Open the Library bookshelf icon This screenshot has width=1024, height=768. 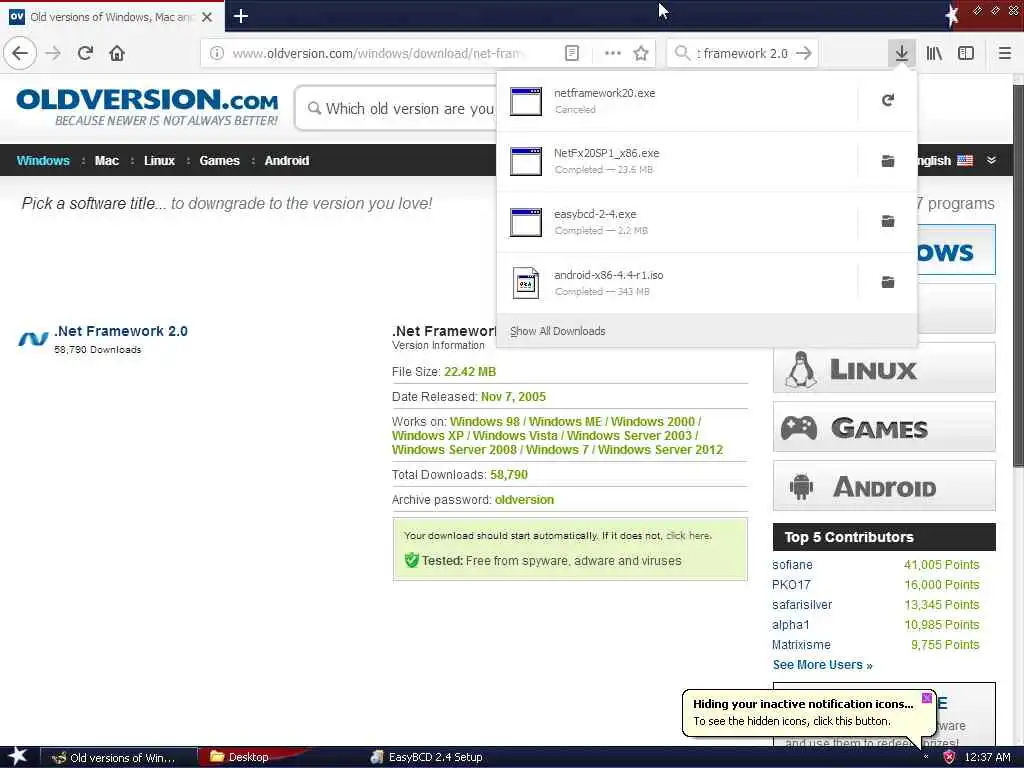[x=934, y=53]
